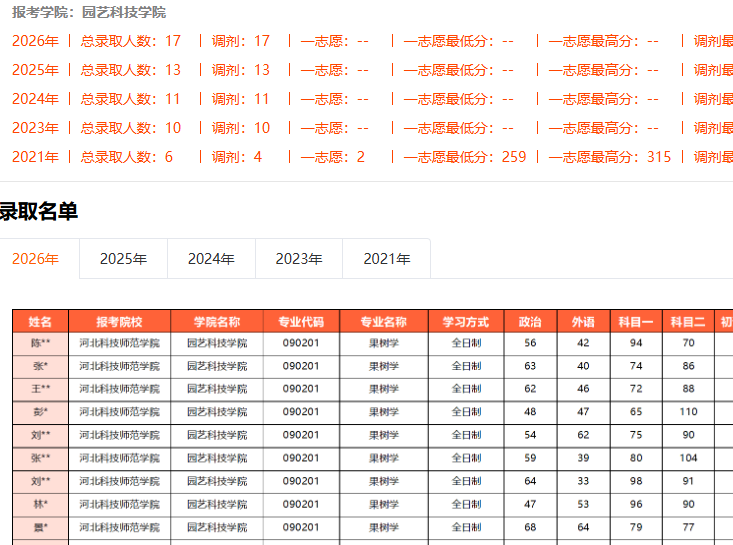
Task: Click the 专业名称 column header
Action: tap(384, 322)
